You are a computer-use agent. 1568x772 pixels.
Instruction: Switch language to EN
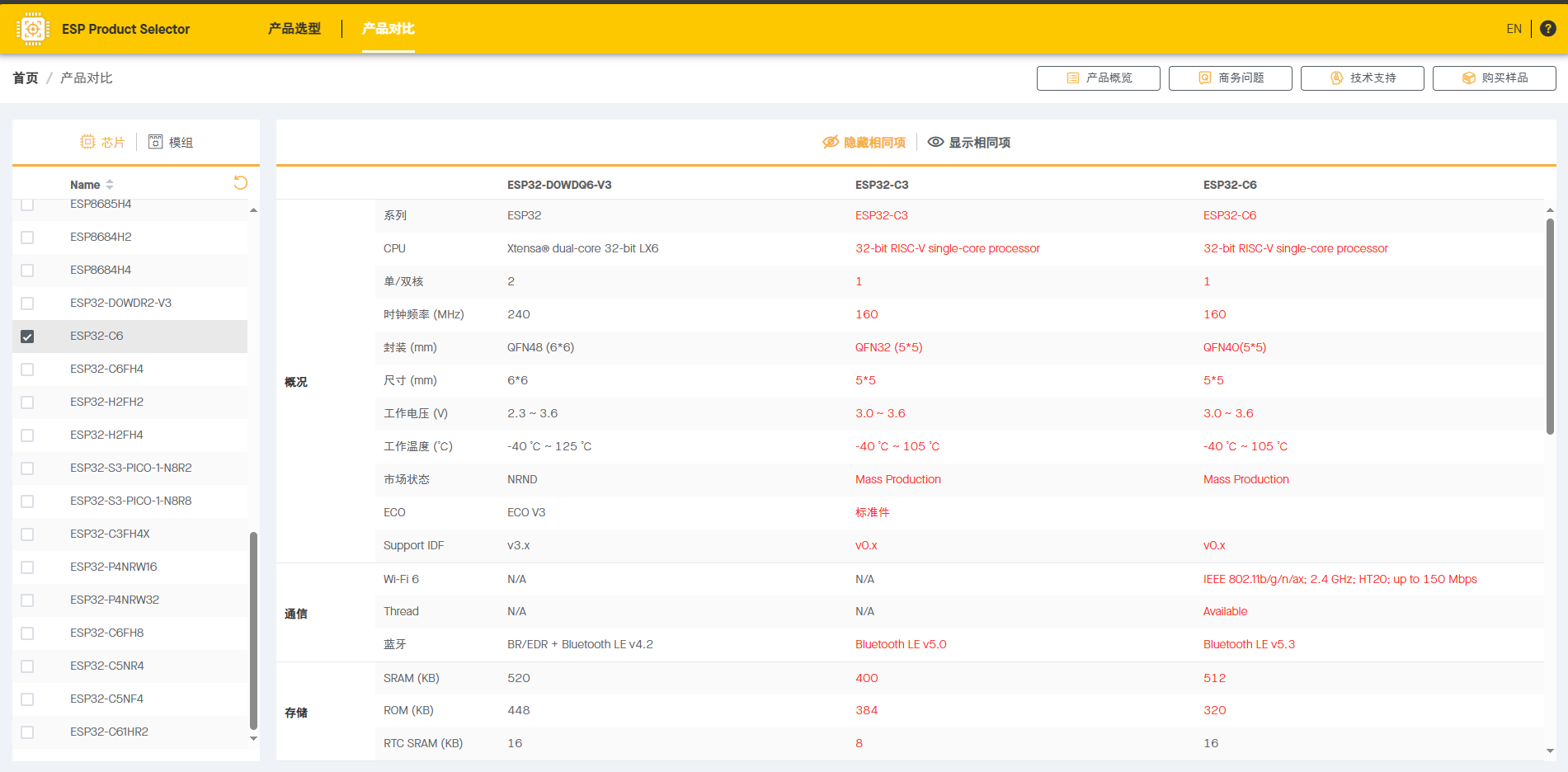point(1514,29)
